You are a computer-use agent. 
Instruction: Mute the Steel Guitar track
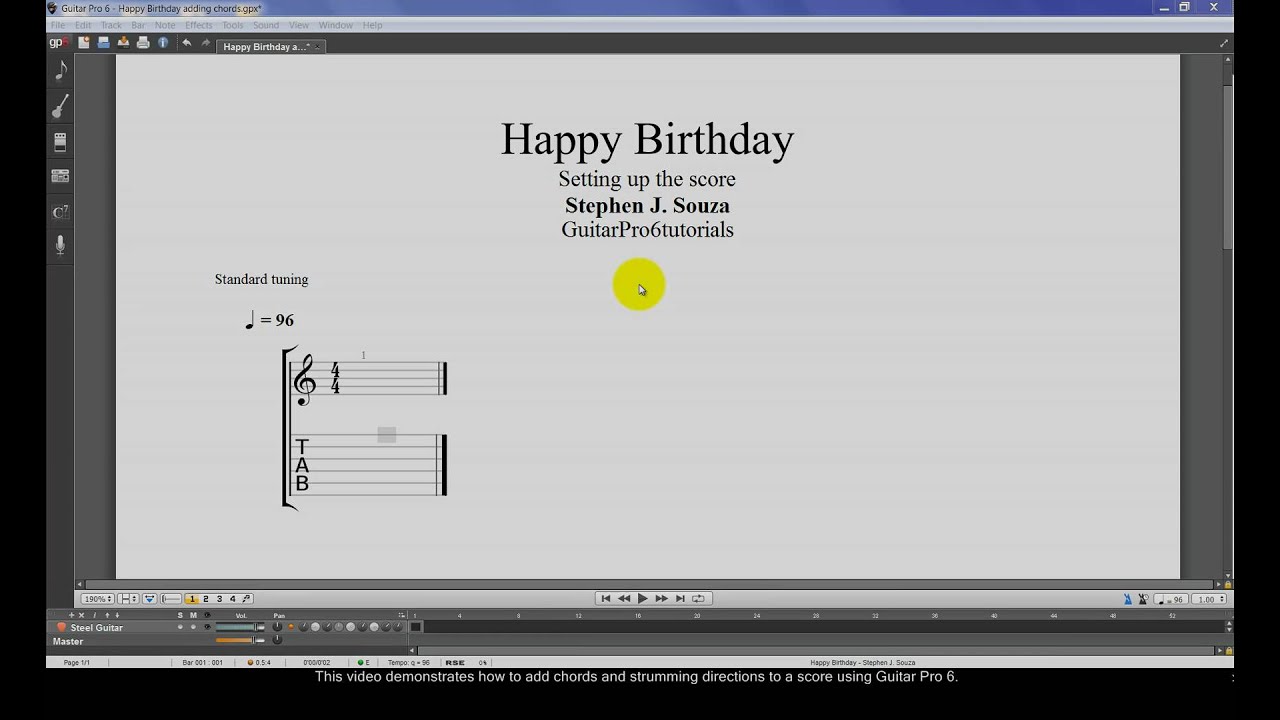point(193,627)
